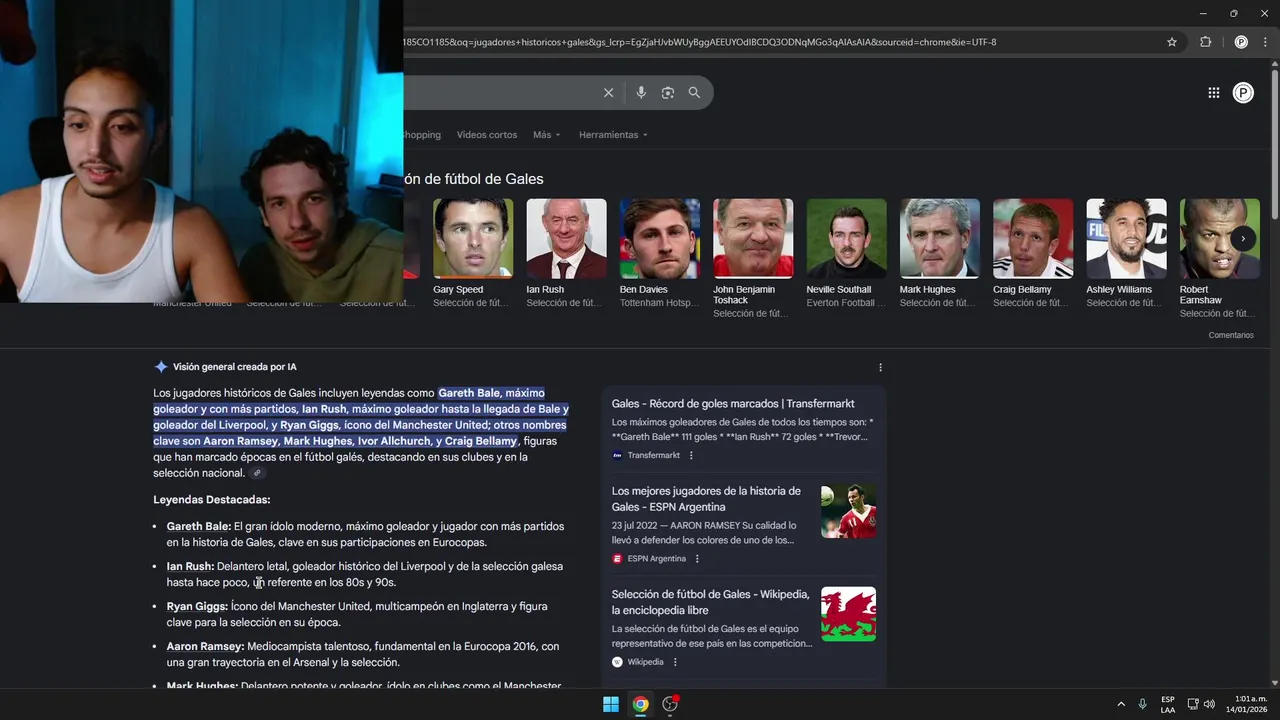Click the "Visión general creada por IA" label
The width and height of the screenshot is (1280, 720).
[234, 367]
